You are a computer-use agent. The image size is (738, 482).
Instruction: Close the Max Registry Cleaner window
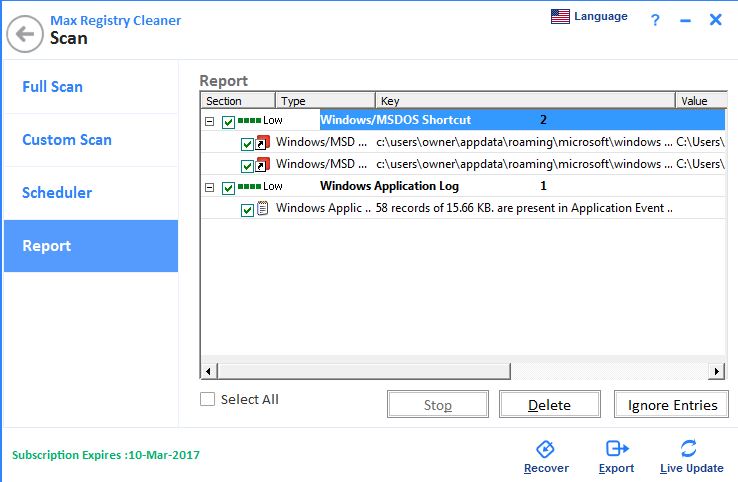click(715, 19)
